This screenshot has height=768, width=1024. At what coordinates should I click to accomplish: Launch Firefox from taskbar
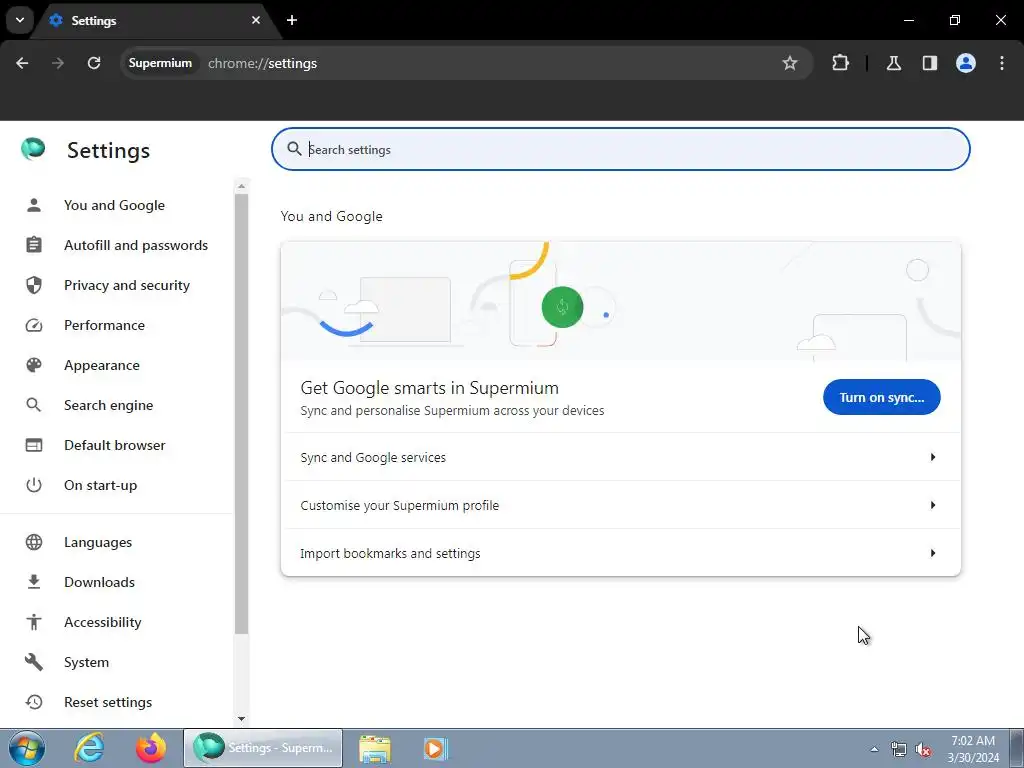151,748
